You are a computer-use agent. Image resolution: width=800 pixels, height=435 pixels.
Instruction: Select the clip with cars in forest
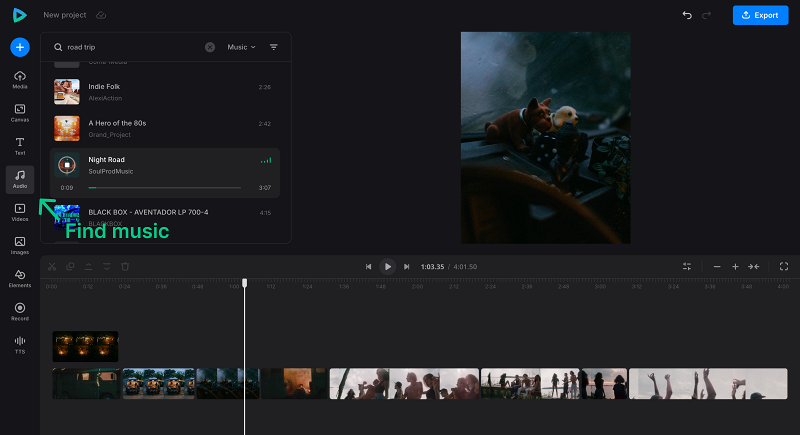click(159, 383)
